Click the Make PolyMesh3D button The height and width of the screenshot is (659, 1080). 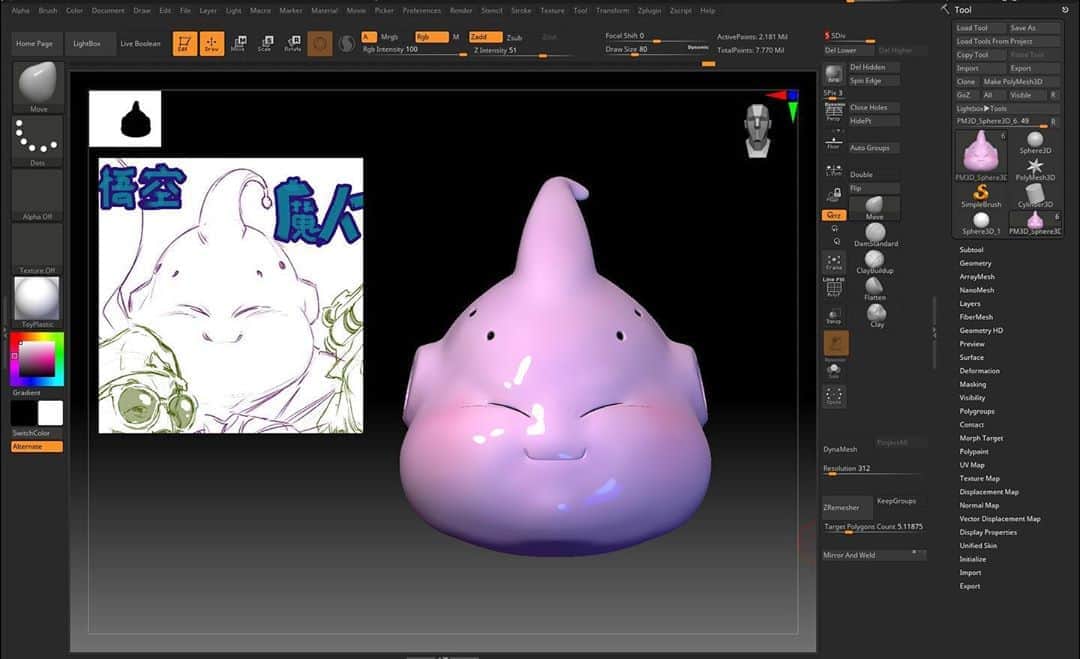[x=1021, y=81]
